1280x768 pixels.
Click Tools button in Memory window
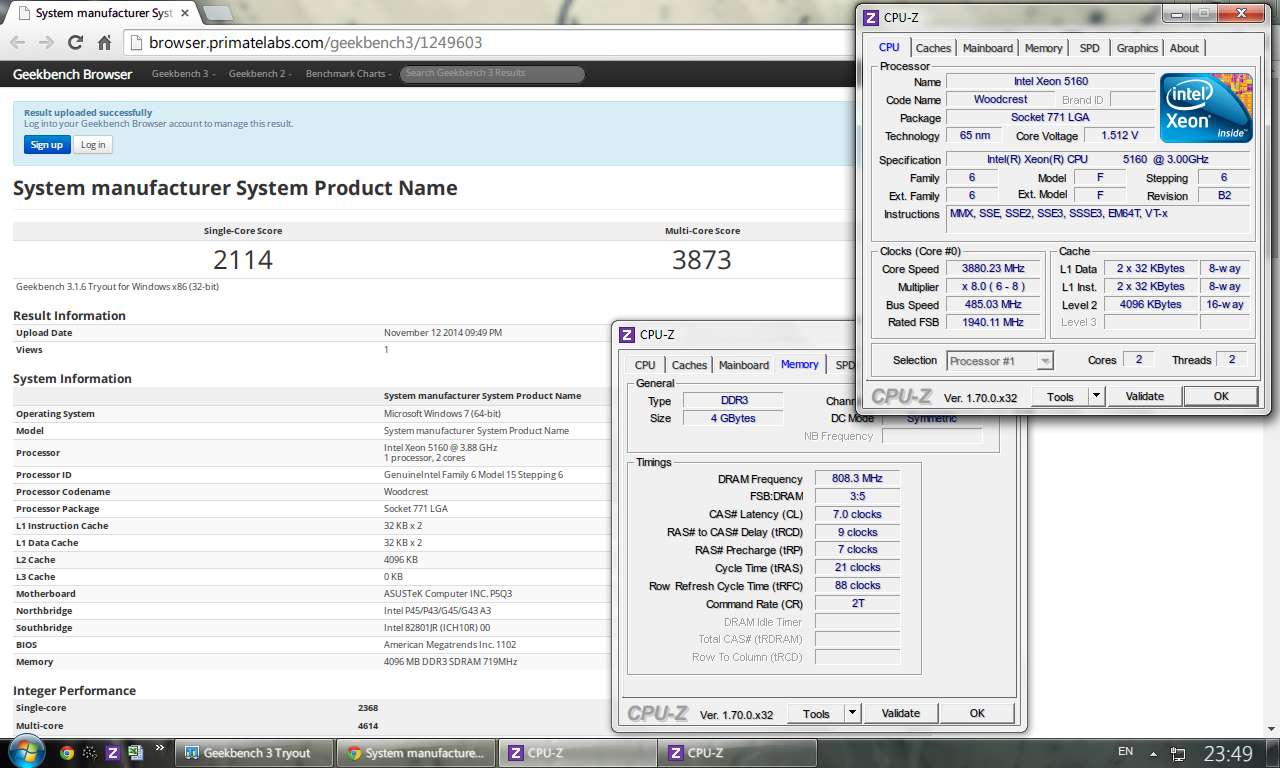816,713
